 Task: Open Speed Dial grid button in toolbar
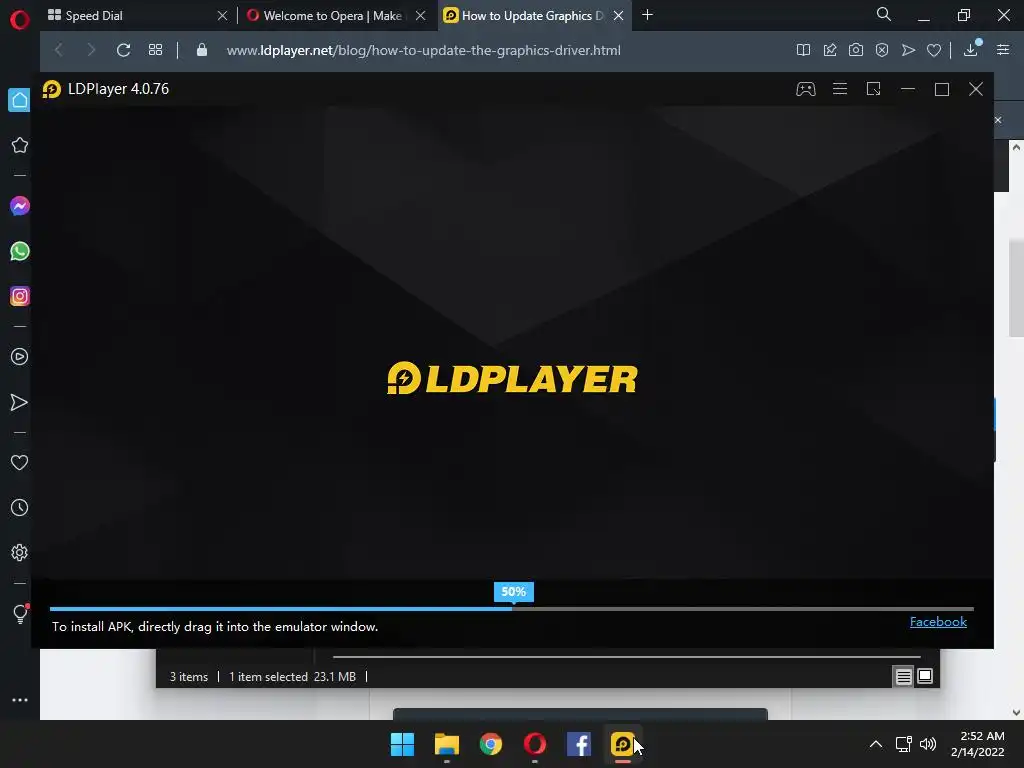click(x=155, y=50)
